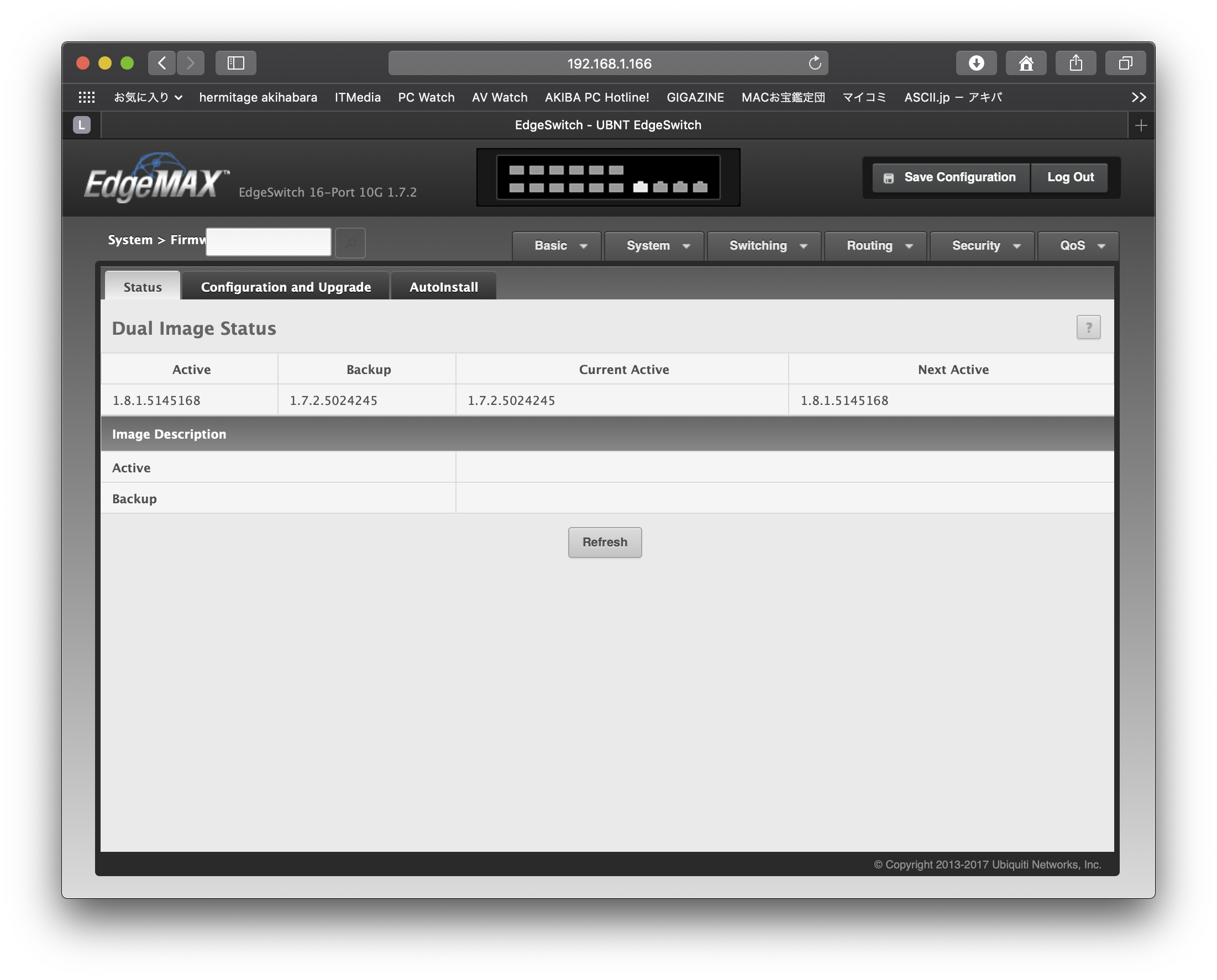1217x980 pixels.
Task: Click the Refresh button
Action: (x=604, y=542)
